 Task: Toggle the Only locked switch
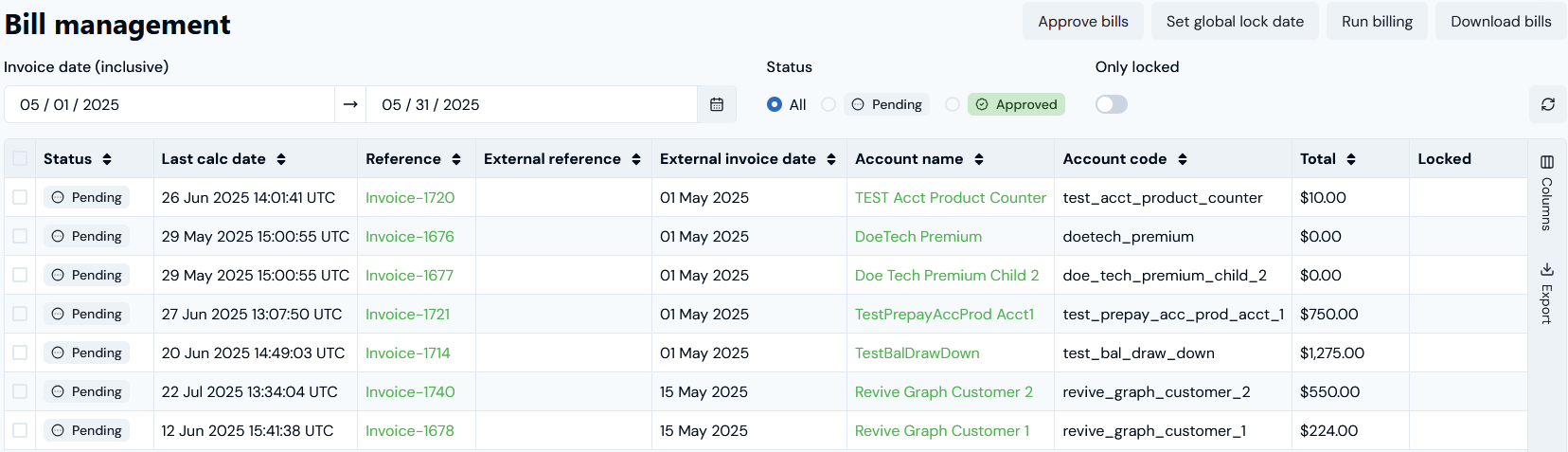pos(1111,104)
